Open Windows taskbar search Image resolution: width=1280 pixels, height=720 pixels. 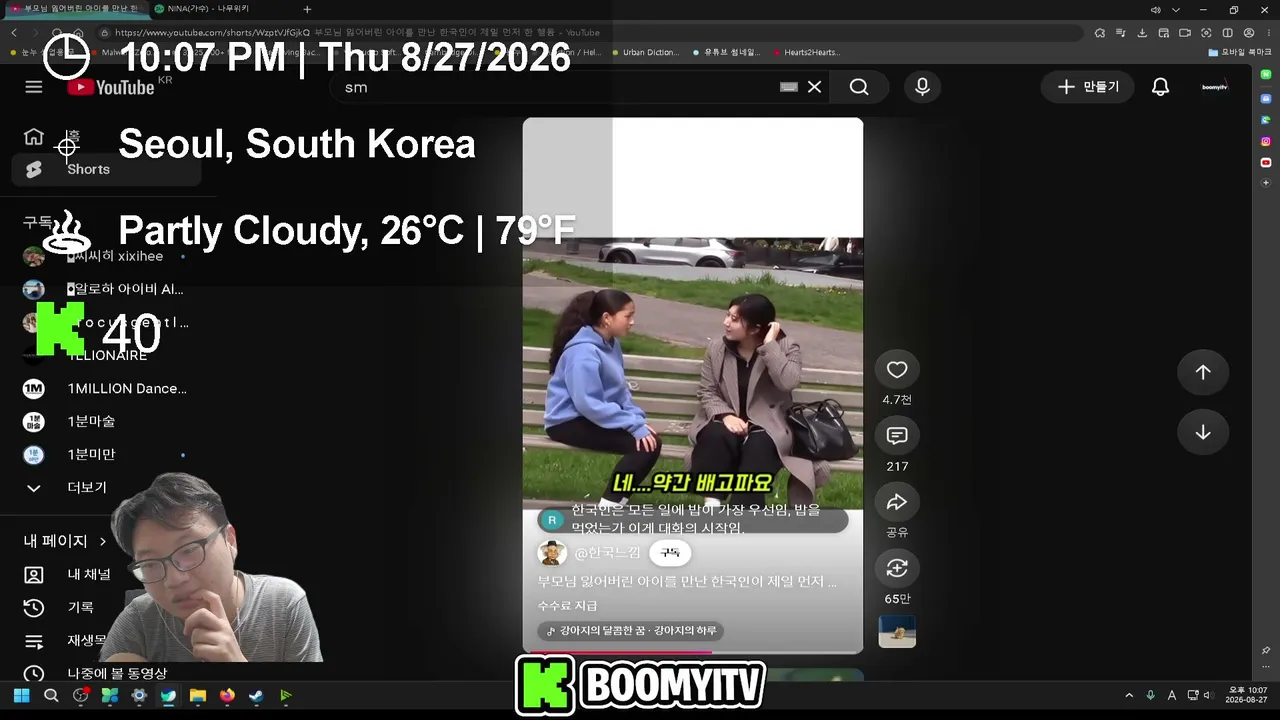click(x=51, y=696)
